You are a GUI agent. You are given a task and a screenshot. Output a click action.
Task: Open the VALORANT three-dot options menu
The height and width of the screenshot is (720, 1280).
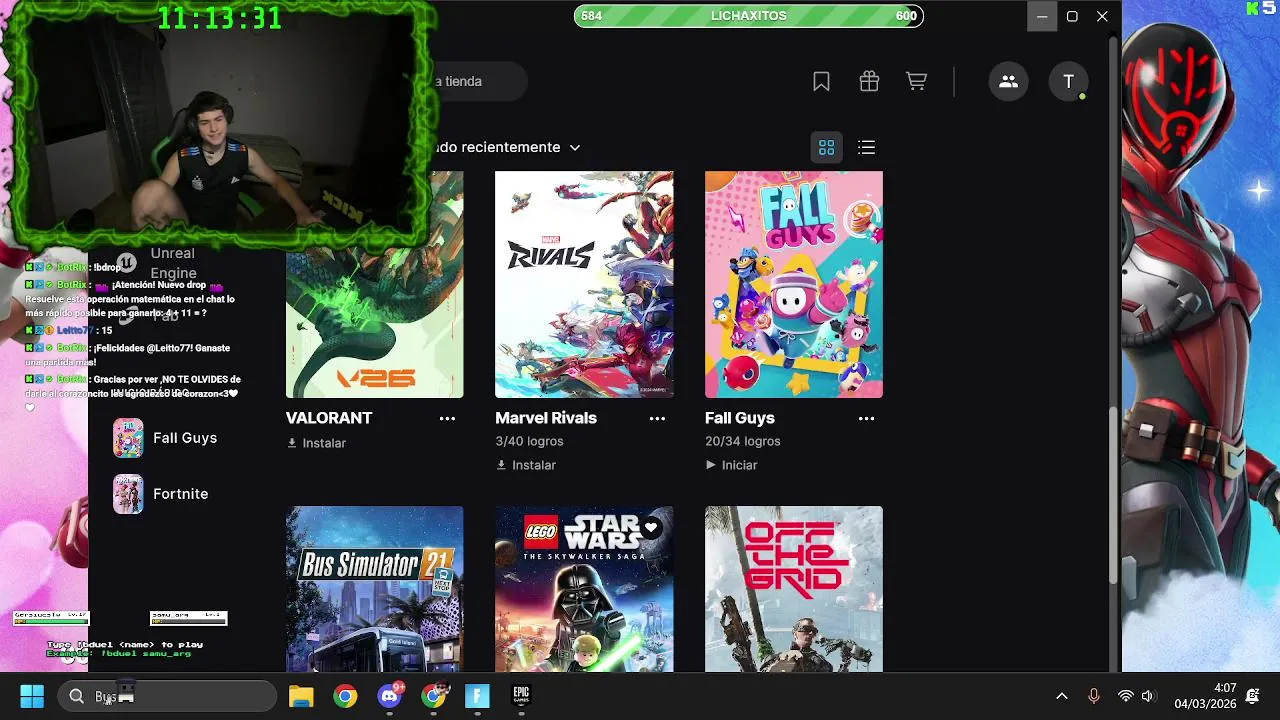click(447, 419)
